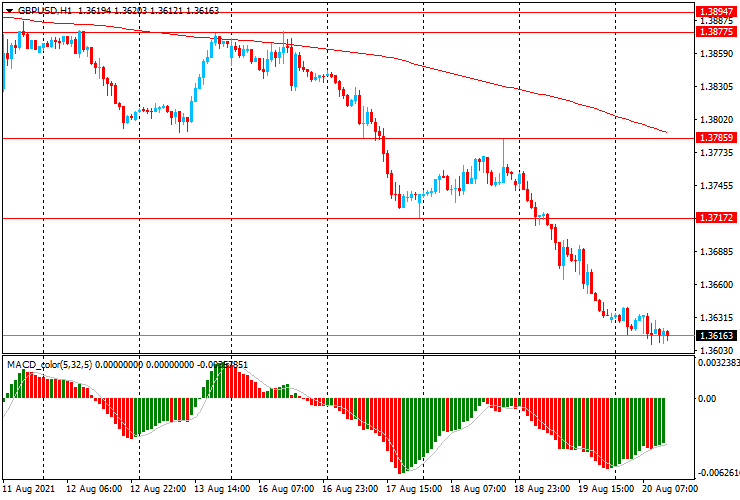This screenshot has width=740, height=500.
Task: Select the 1.36315 price scale value
Action: point(717,317)
